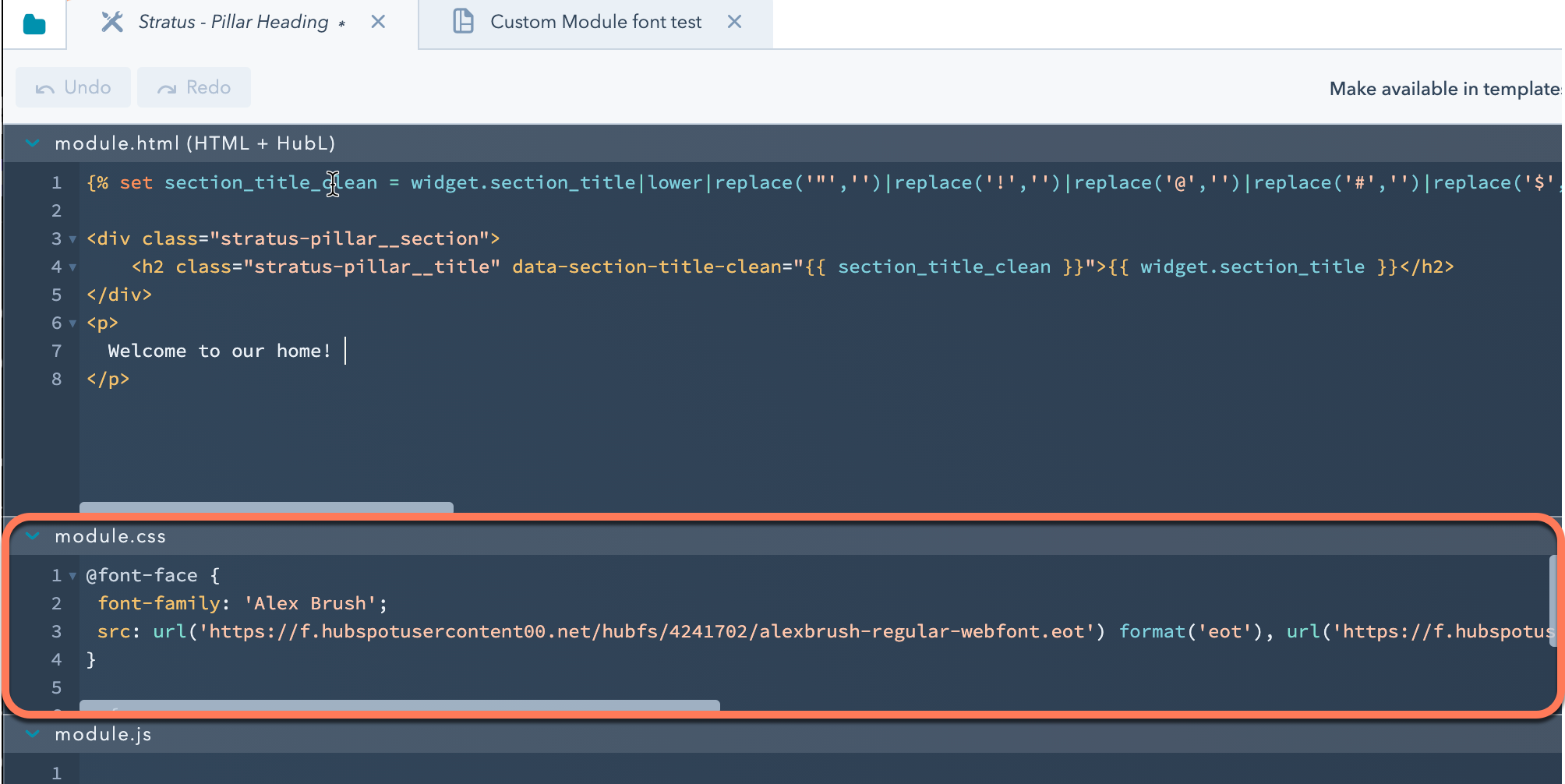Click the Undo button
This screenshot has height=784, width=1565.
[x=73, y=87]
